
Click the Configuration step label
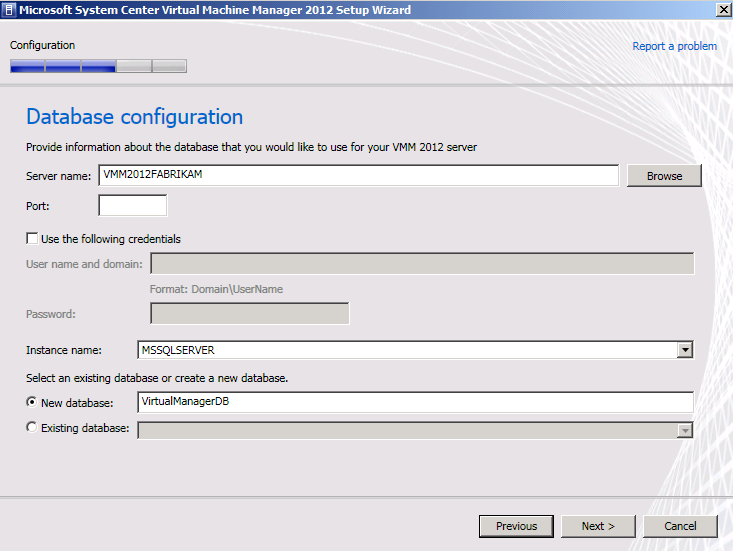[x=43, y=45]
